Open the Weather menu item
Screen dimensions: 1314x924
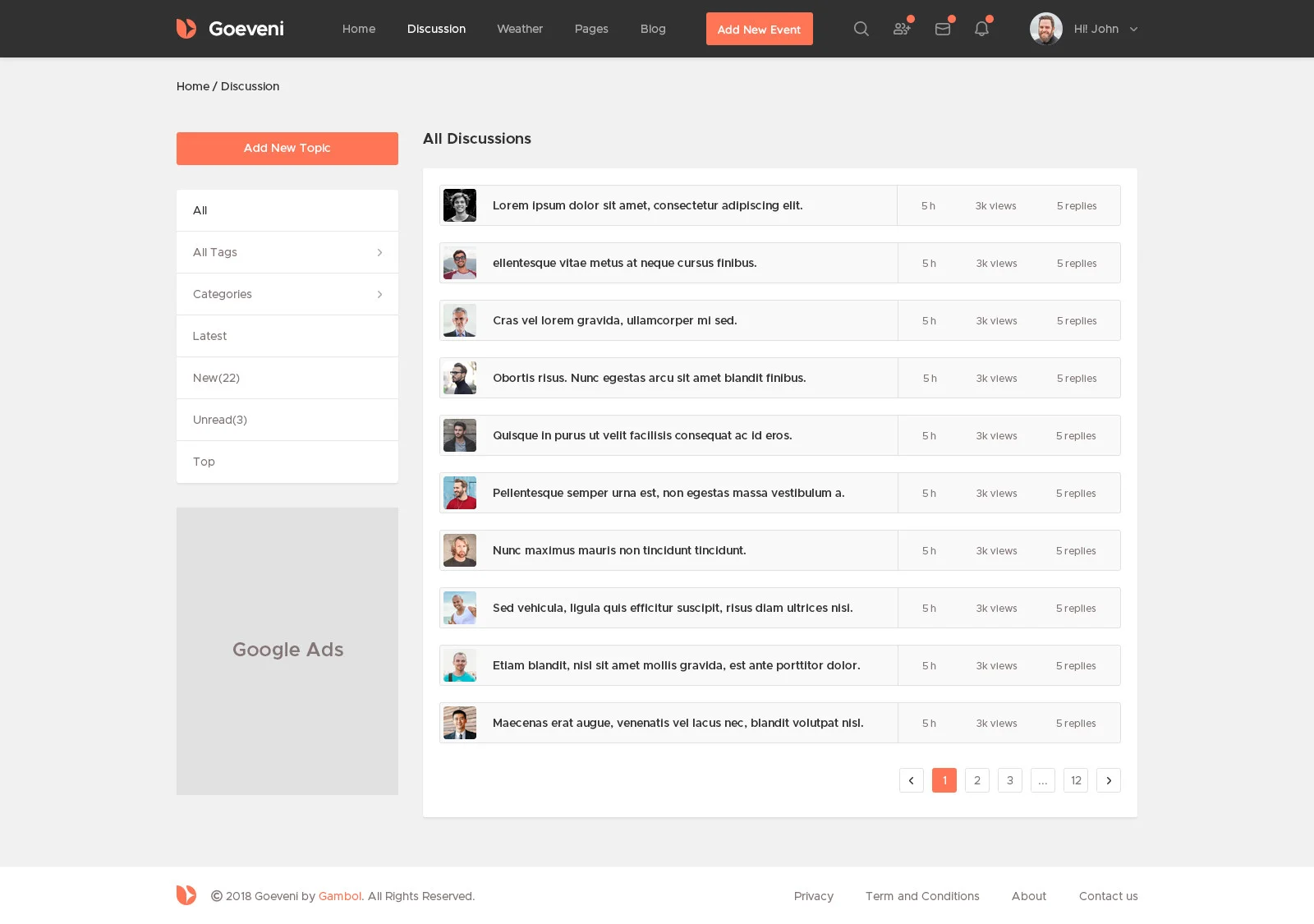coord(519,29)
